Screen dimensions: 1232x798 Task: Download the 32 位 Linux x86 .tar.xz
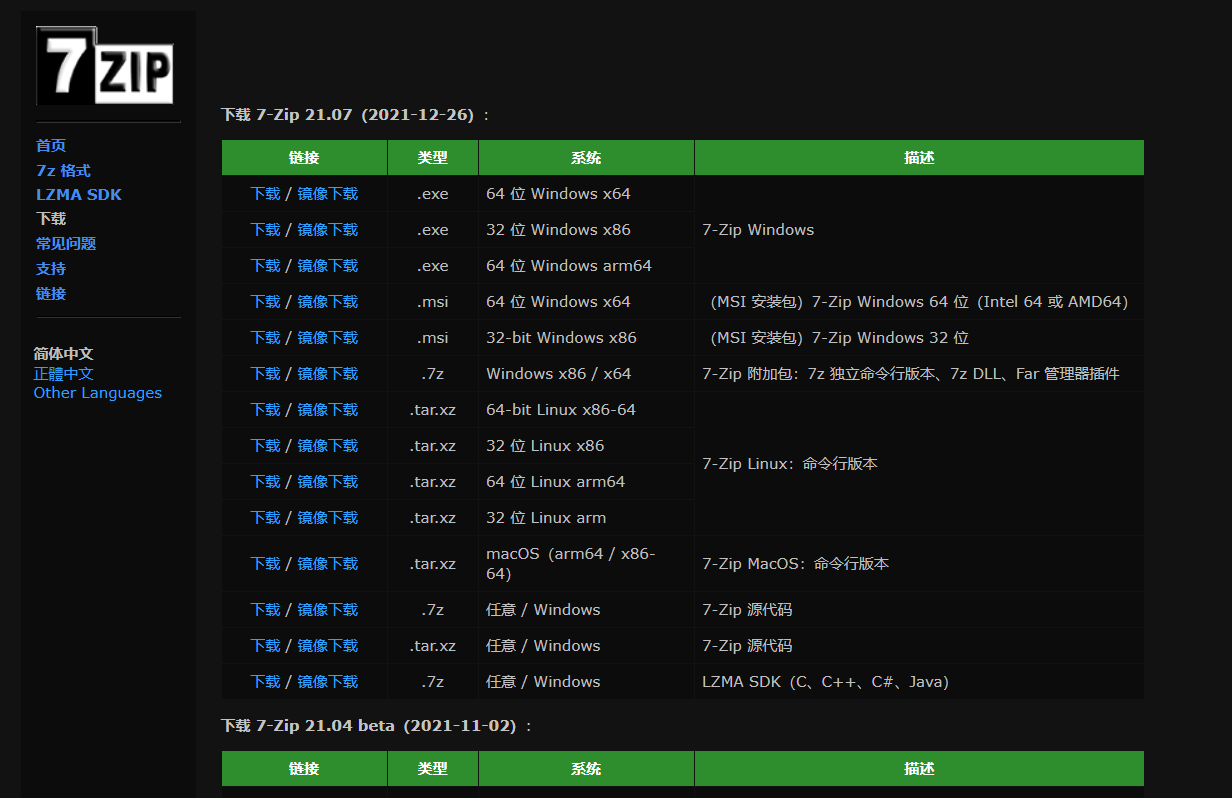pyautogui.click(x=266, y=446)
